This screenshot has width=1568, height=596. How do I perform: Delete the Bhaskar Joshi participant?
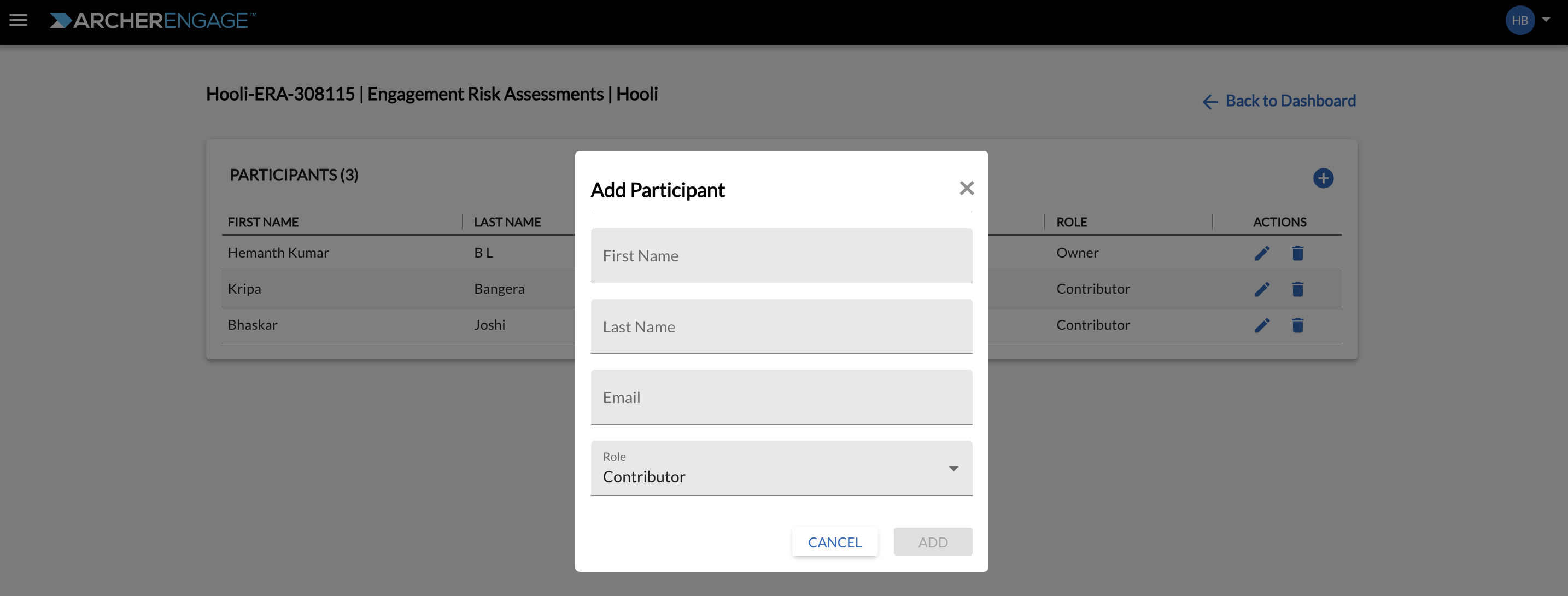click(1297, 325)
